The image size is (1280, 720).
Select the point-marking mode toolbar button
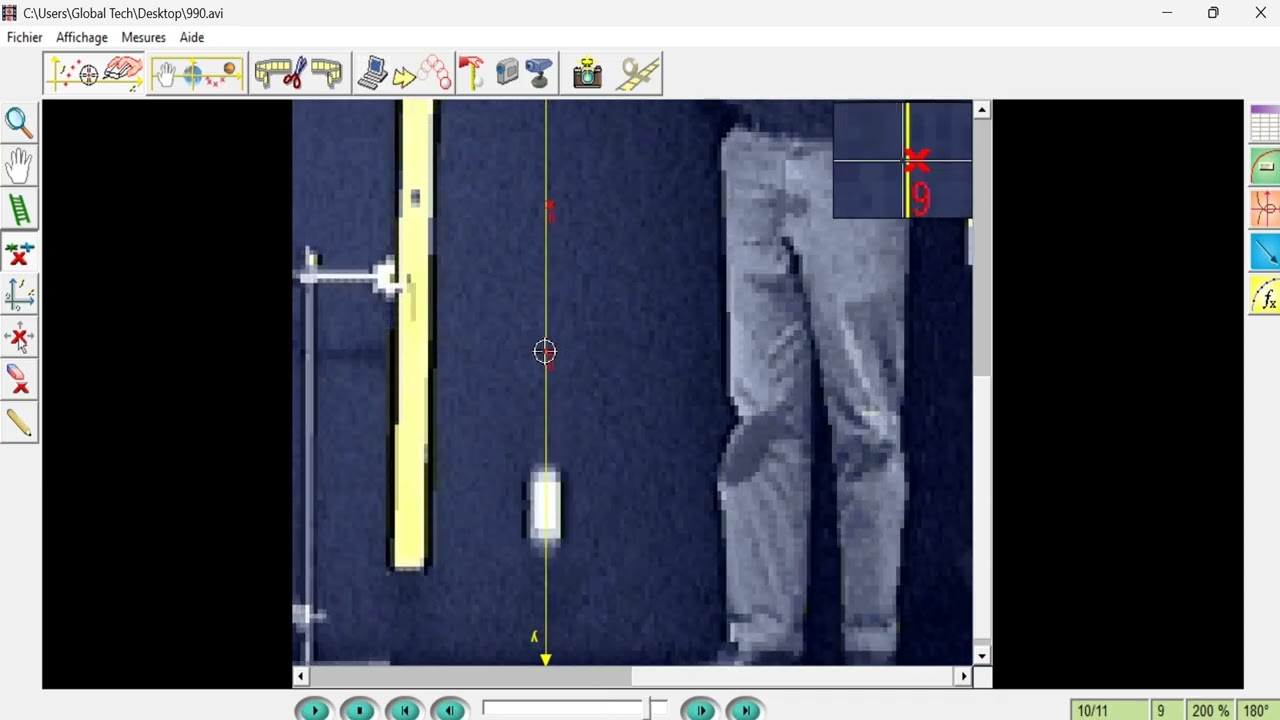pyautogui.click(x=95, y=74)
